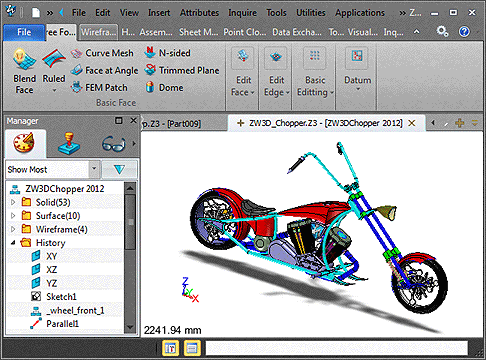Switch to the glasses View Manager tab

(x=114, y=144)
